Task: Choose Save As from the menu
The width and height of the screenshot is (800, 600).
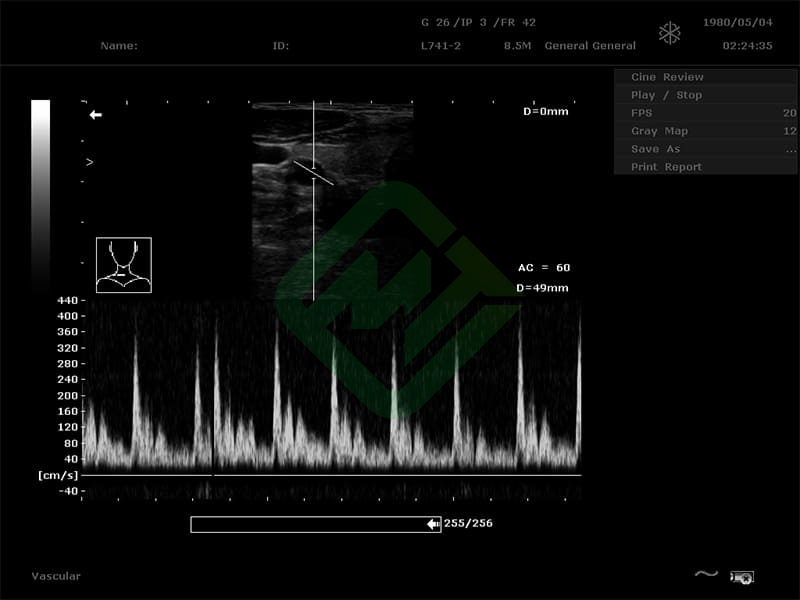Action: point(705,149)
